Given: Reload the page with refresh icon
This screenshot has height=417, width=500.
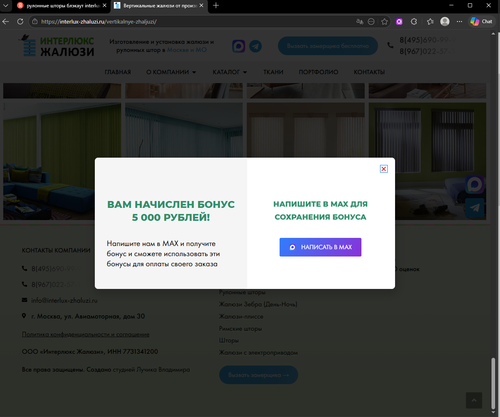Looking at the screenshot, I should click(20, 22).
